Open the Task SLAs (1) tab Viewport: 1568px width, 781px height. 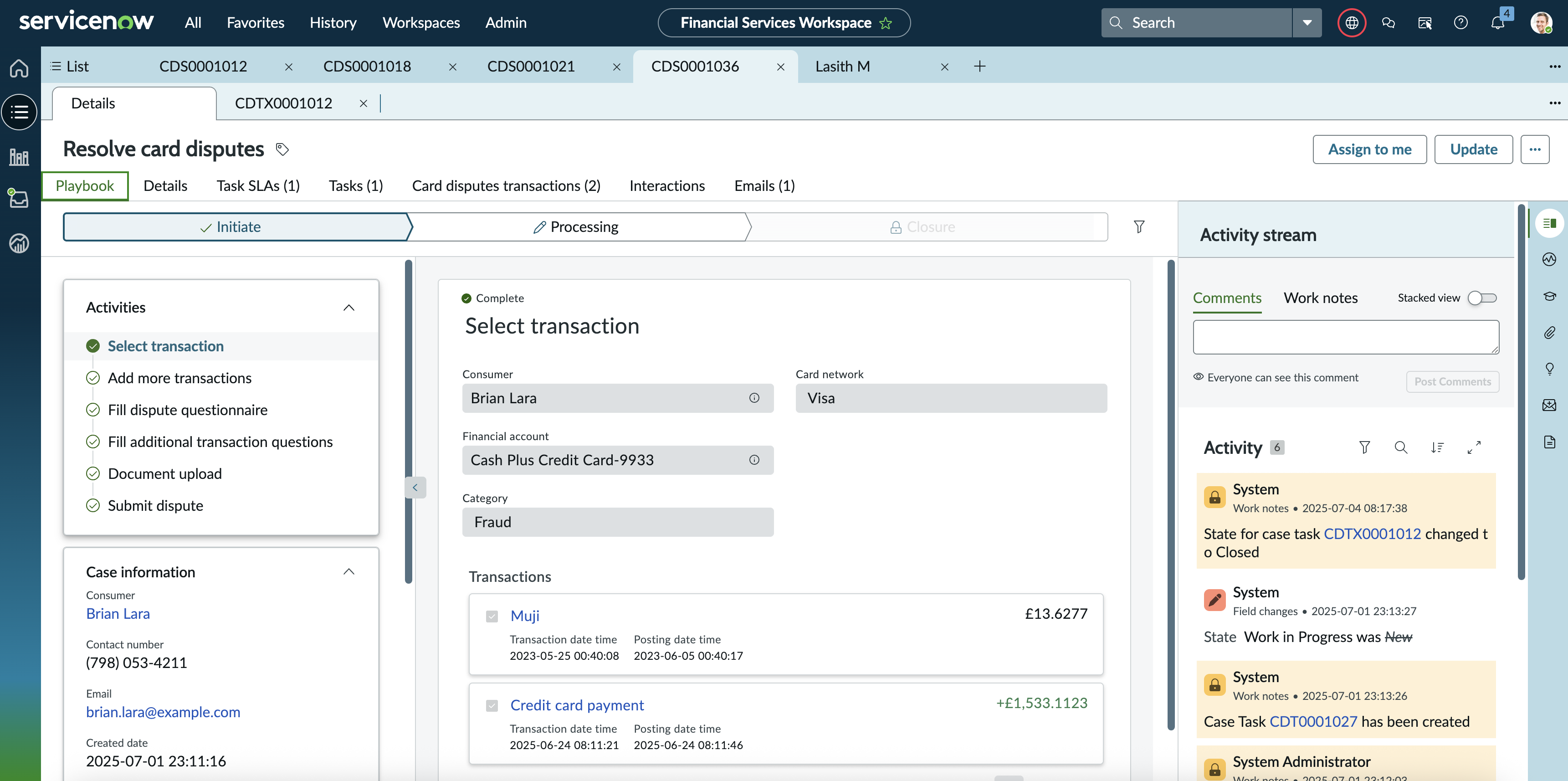pyautogui.click(x=258, y=185)
